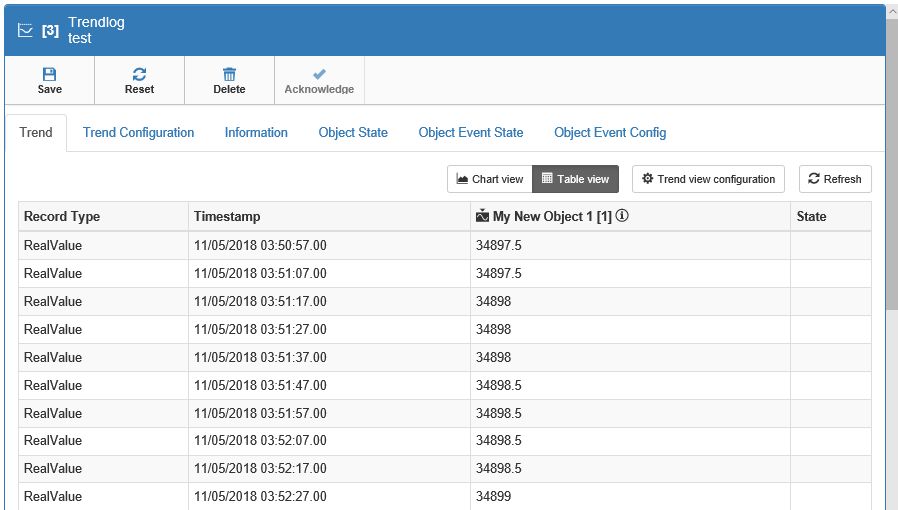The height and width of the screenshot is (510, 898).
Task: Select the Trend tab
Action: pyautogui.click(x=36, y=133)
